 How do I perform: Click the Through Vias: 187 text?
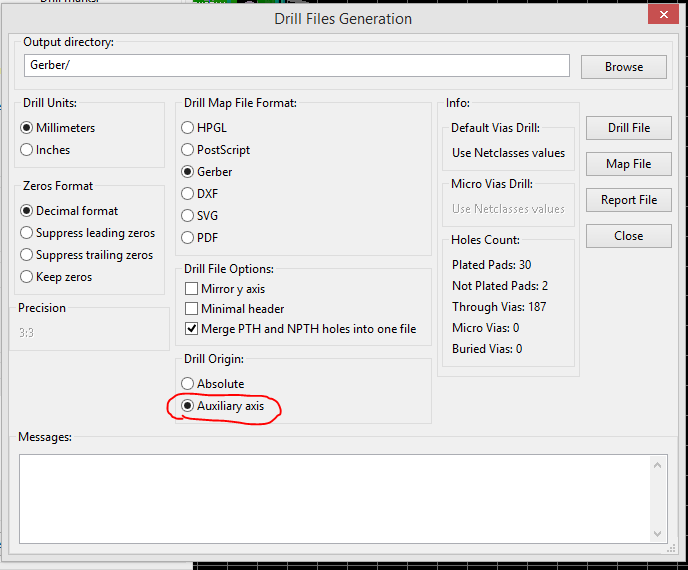click(499, 307)
